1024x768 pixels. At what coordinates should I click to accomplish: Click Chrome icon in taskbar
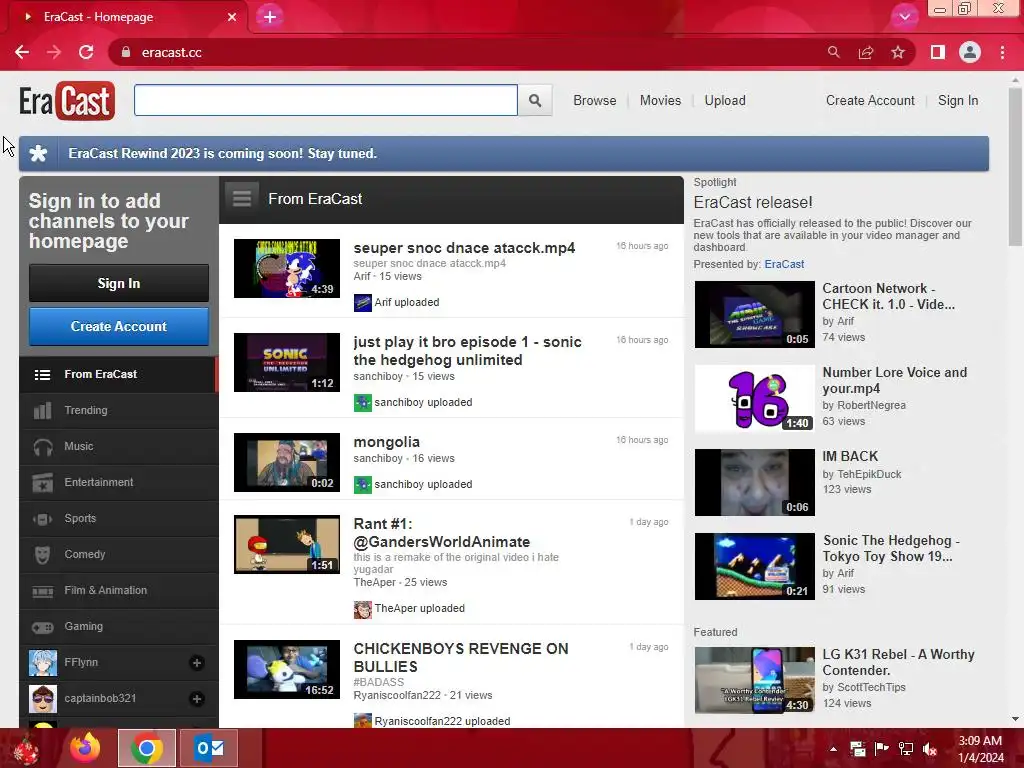(x=146, y=748)
